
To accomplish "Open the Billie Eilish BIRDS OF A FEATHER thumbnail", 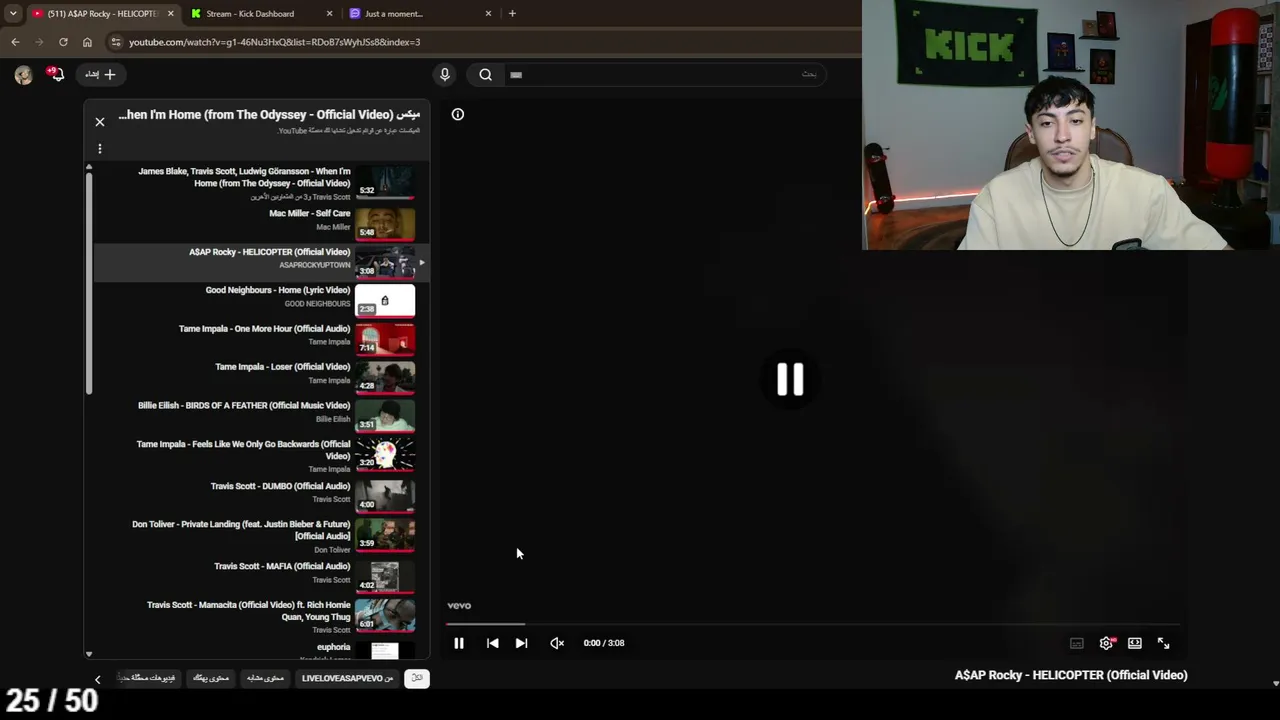I will pyautogui.click(x=385, y=416).
